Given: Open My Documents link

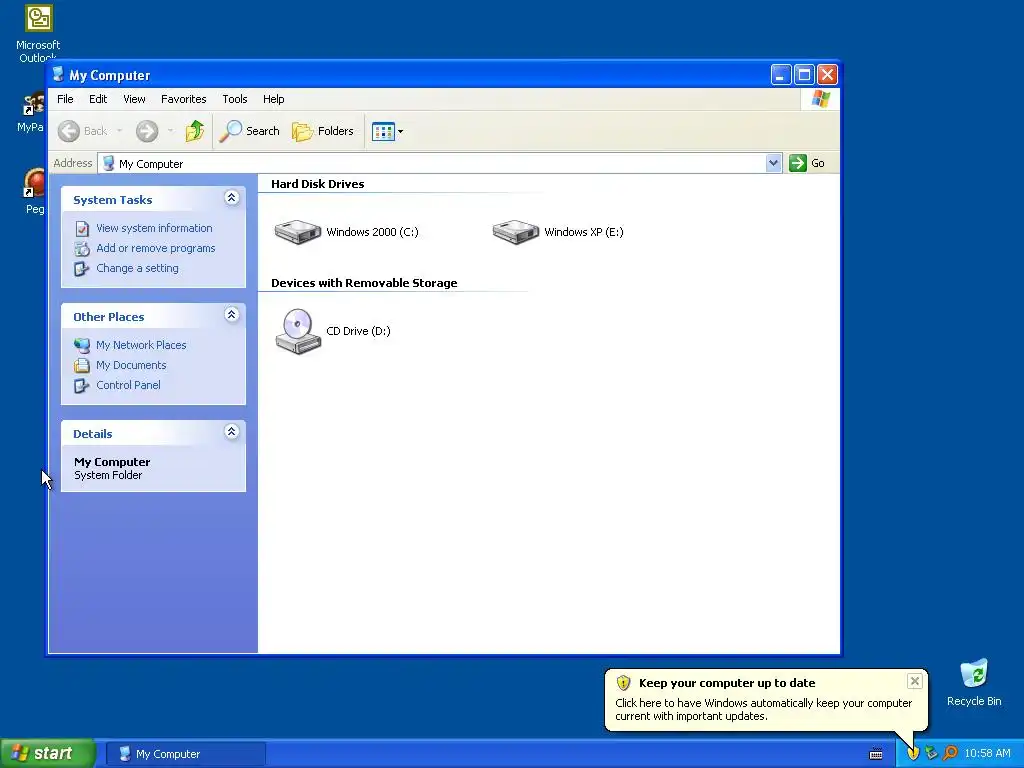Looking at the screenshot, I should click(131, 365).
